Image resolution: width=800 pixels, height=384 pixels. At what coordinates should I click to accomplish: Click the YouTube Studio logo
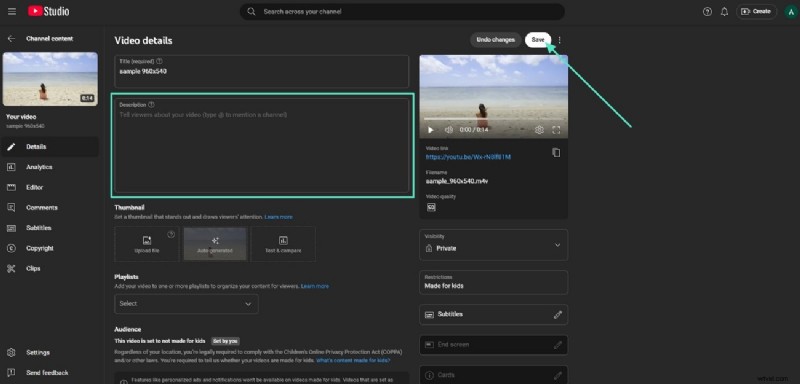(48, 11)
